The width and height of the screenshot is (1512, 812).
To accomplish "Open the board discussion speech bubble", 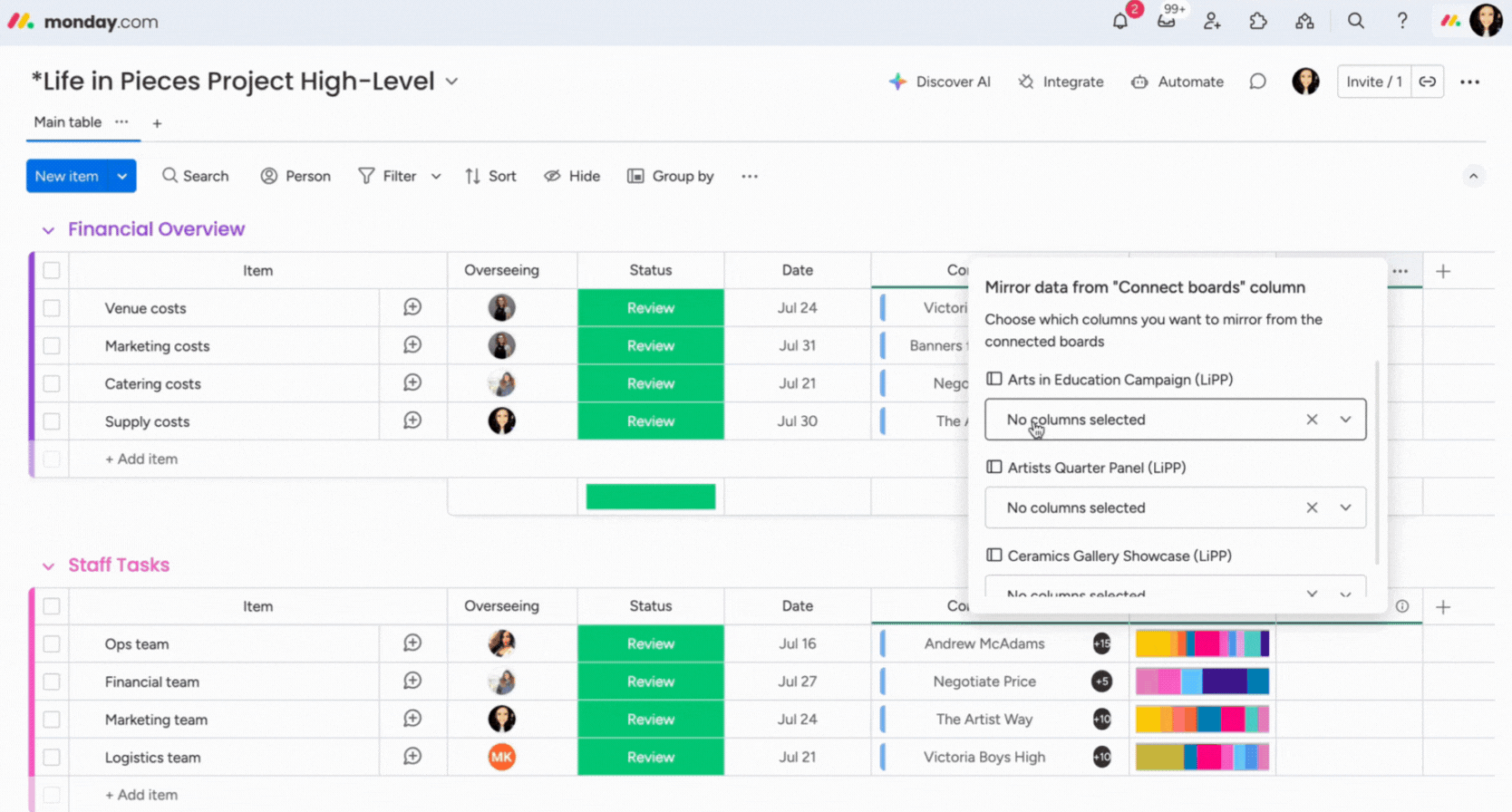I will (x=1257, y=82).
